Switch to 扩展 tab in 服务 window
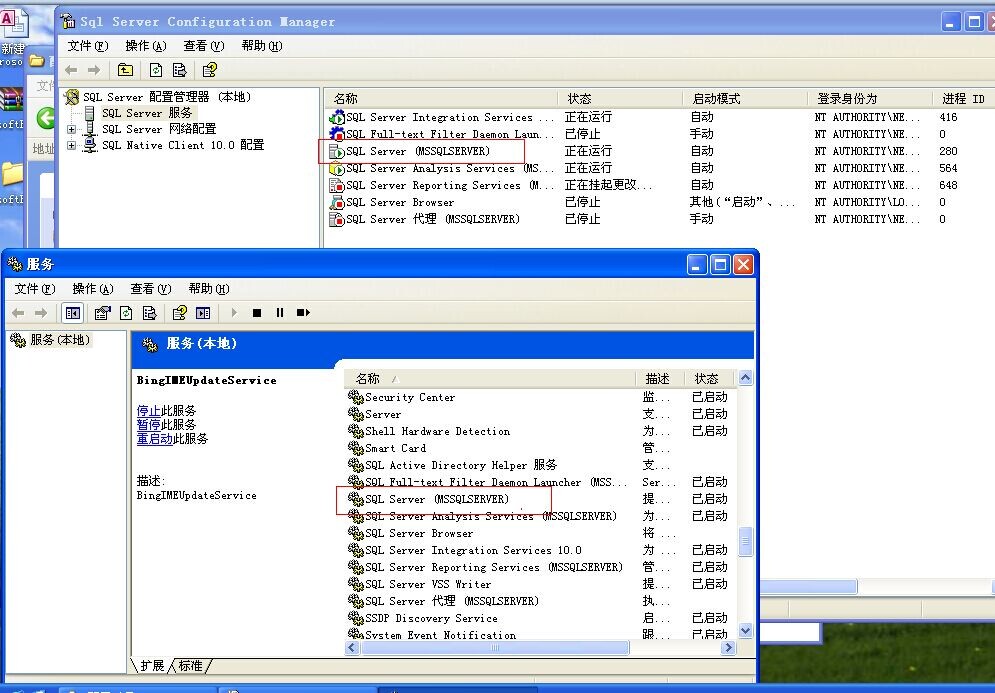Viewport: 995px width, 693px height. 152,665
